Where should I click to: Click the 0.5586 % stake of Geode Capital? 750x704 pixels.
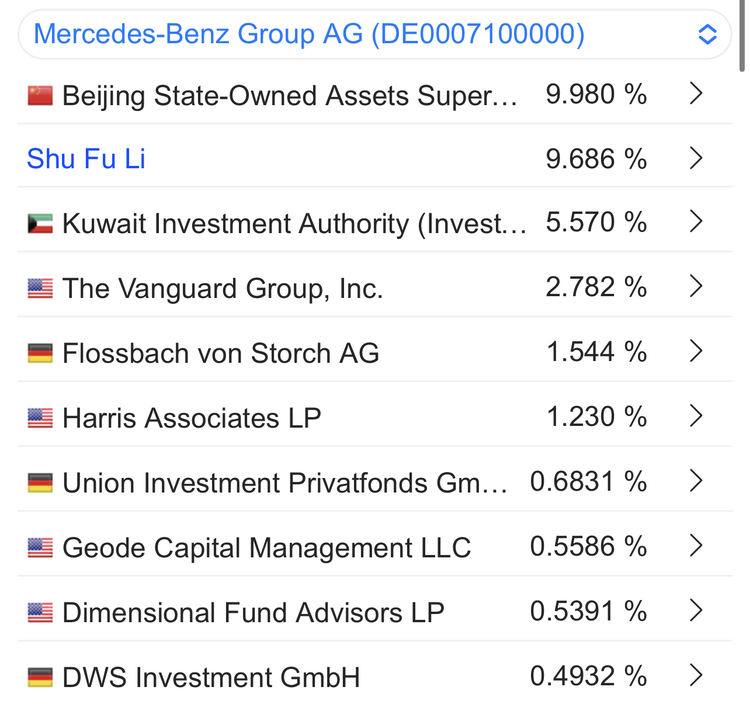tap(588, 546)
